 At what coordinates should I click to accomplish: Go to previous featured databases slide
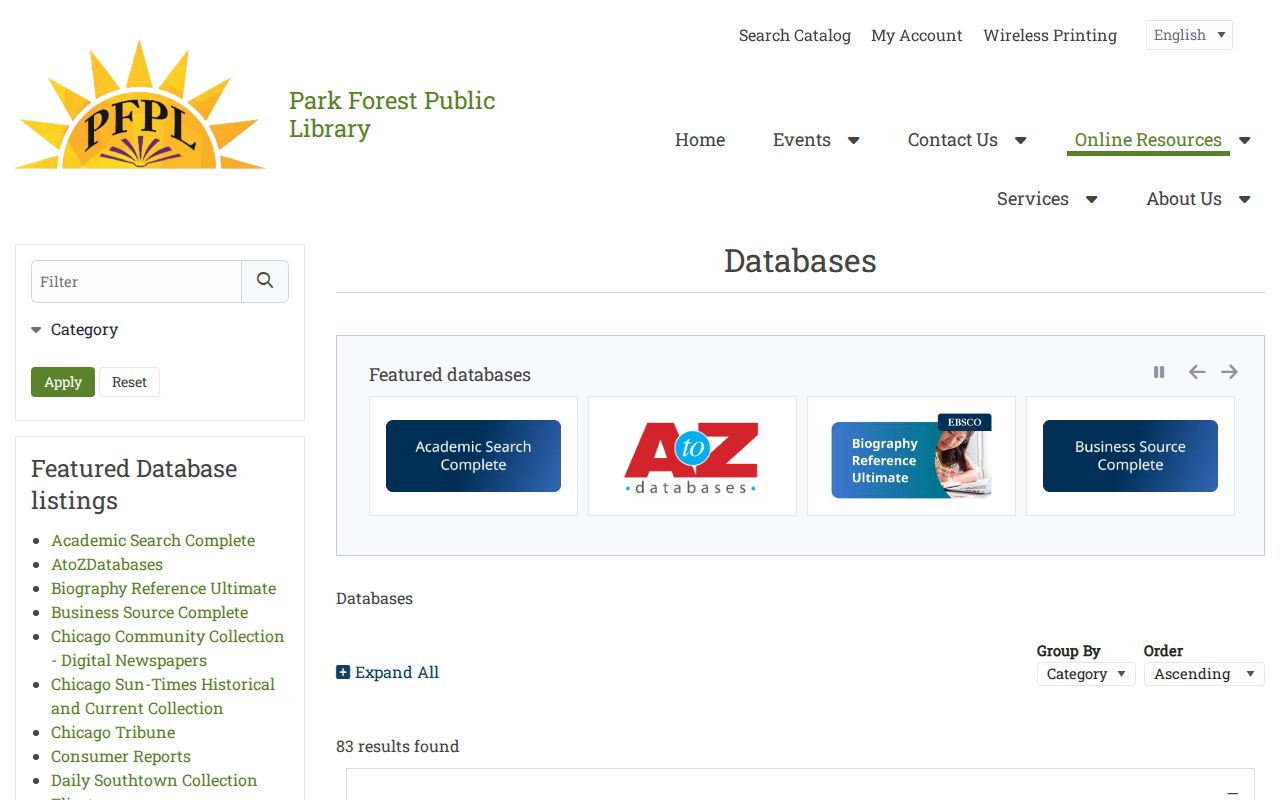click(1196, 372)
